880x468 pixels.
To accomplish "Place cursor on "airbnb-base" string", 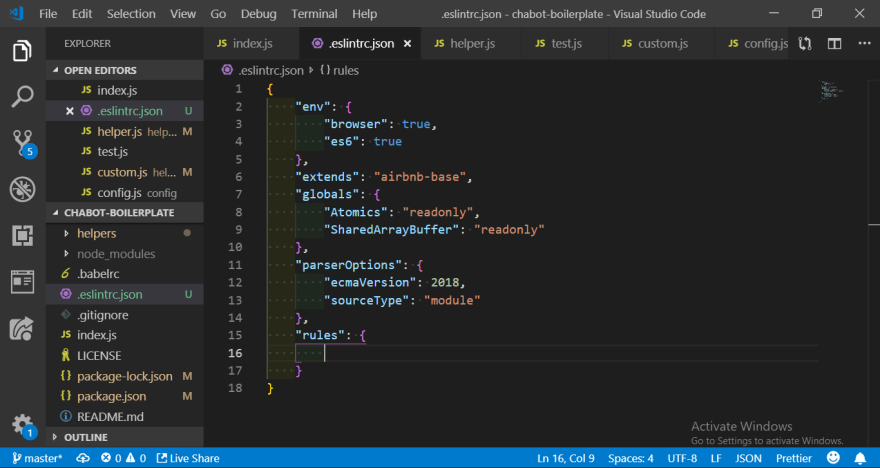I will click(x=420, y=177).
